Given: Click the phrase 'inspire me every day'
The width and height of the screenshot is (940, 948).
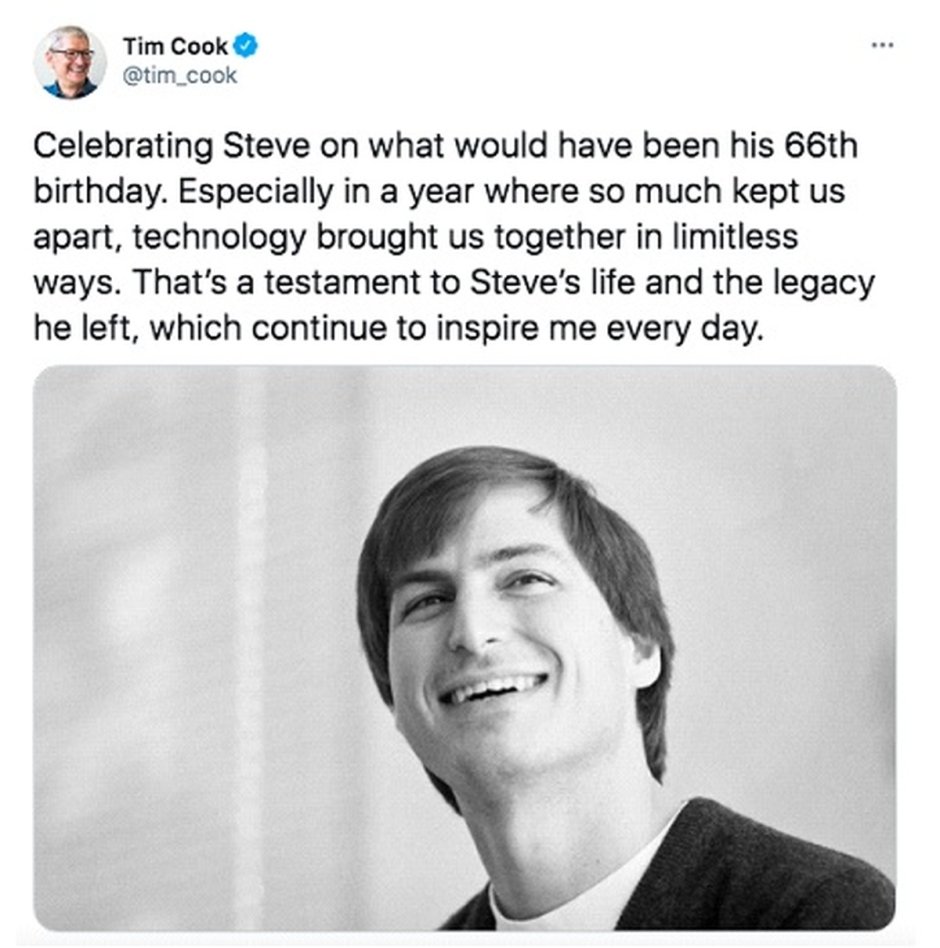Looking at the screenshot, I should tap(600, 329).
